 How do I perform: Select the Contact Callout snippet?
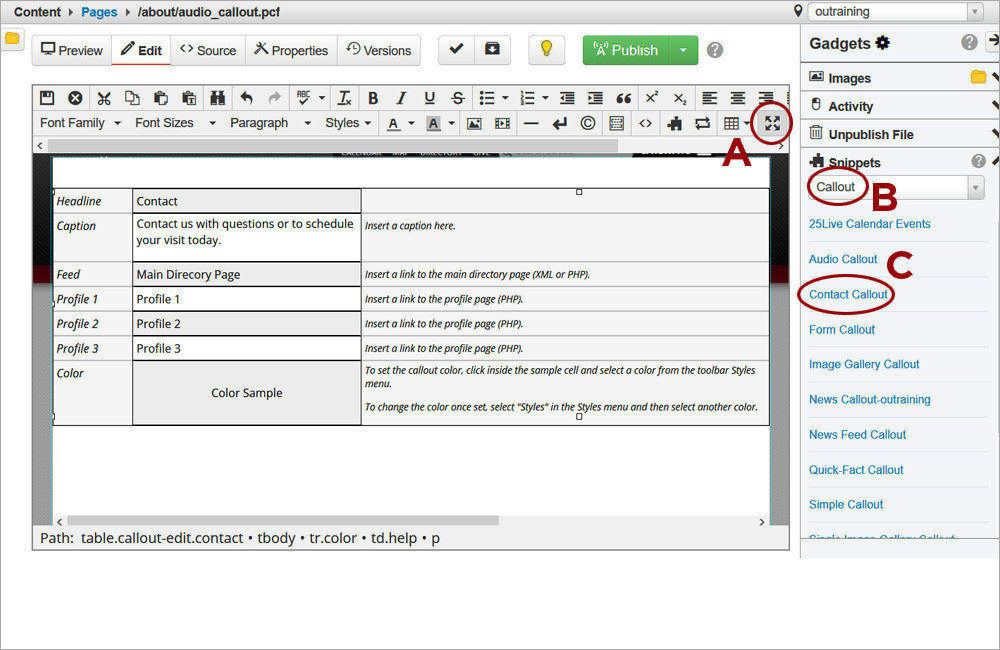pos(848,294)
